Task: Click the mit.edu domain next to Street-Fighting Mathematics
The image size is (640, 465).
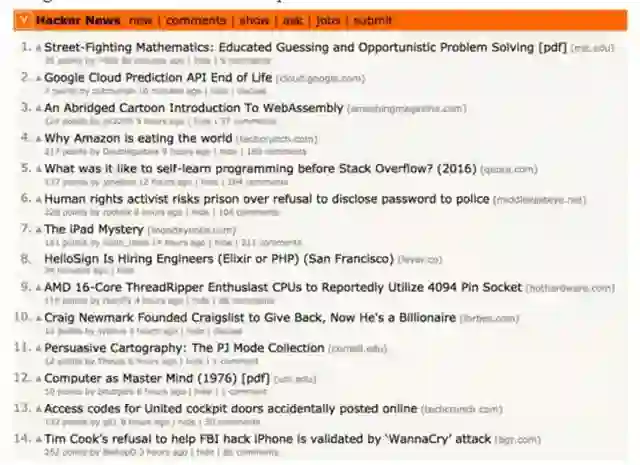Action: 592,49
